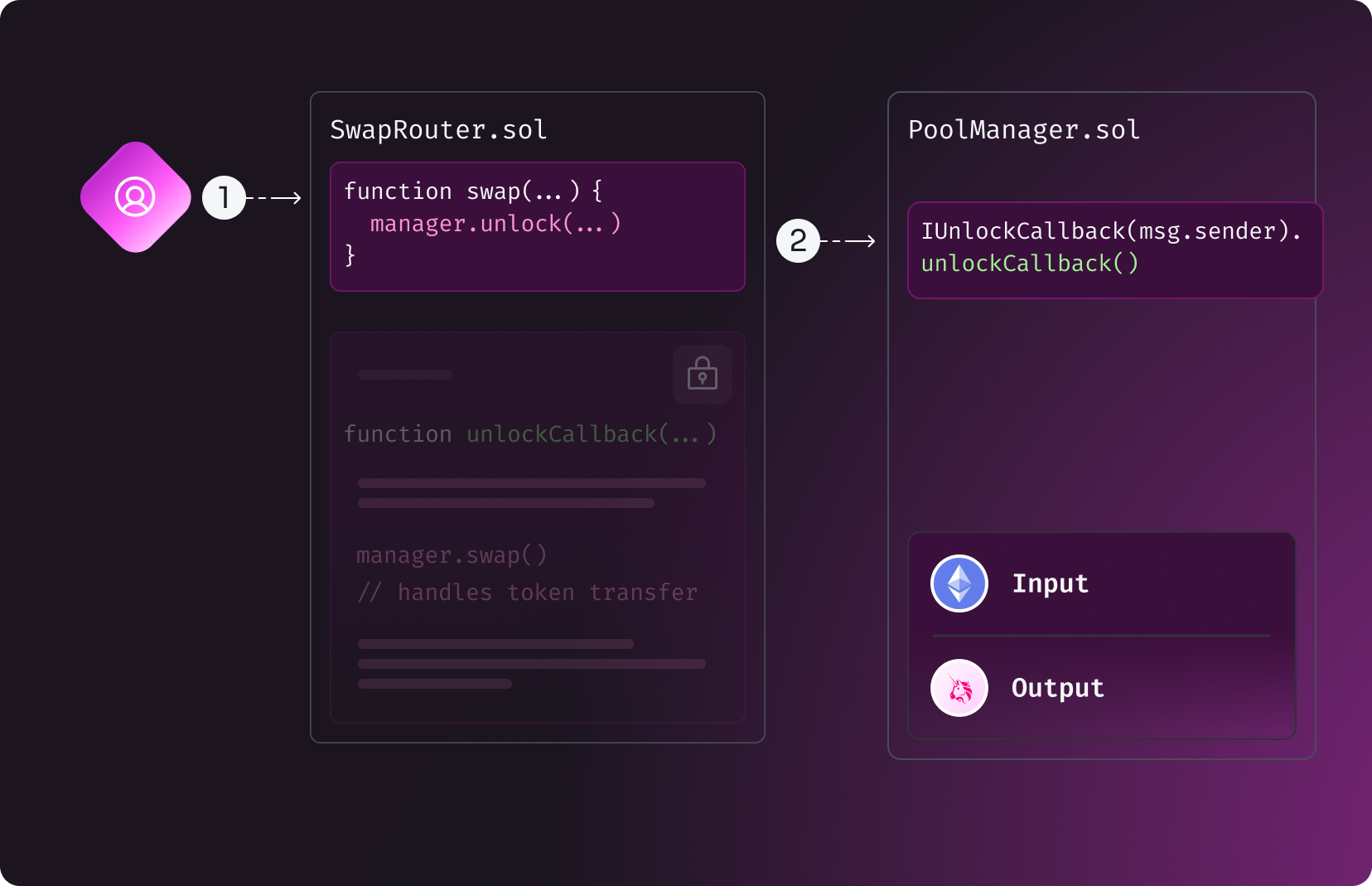This screenshot has width=1372, height=886.
Task: Click the dashed arrow after step 1
Action: 277,198
